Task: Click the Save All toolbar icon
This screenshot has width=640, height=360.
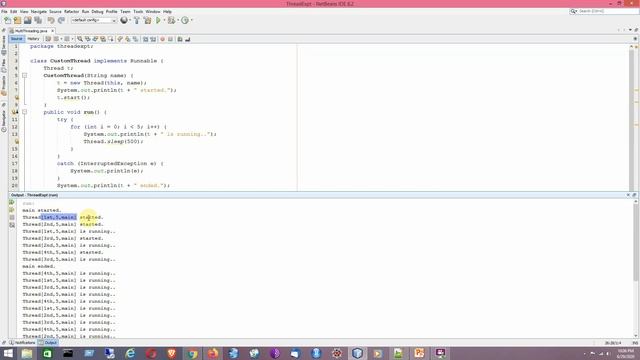Action: tap(38, 20)
